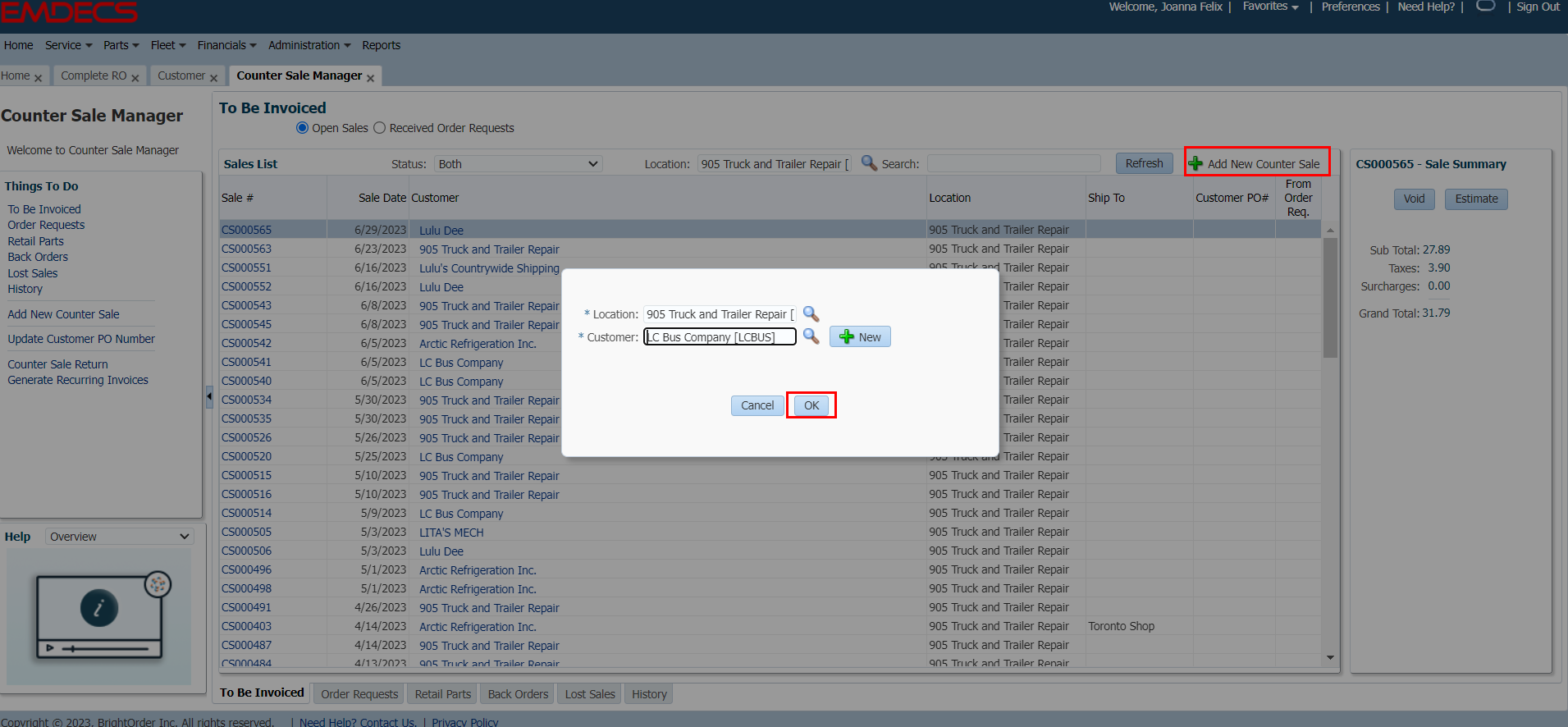Click the Location lookup magnifier in dialog
The width and height of the screenshot is (1568, 727).
click(811, 313)
